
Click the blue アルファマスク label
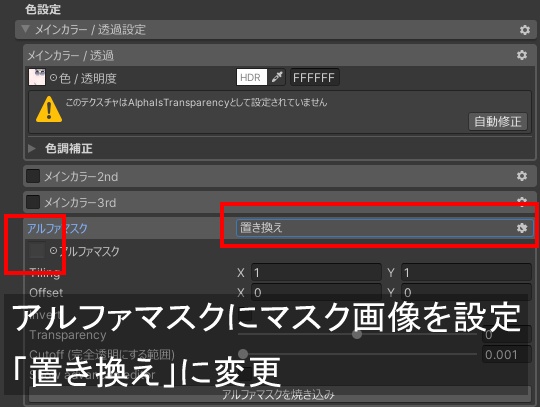tap(58, 228)
